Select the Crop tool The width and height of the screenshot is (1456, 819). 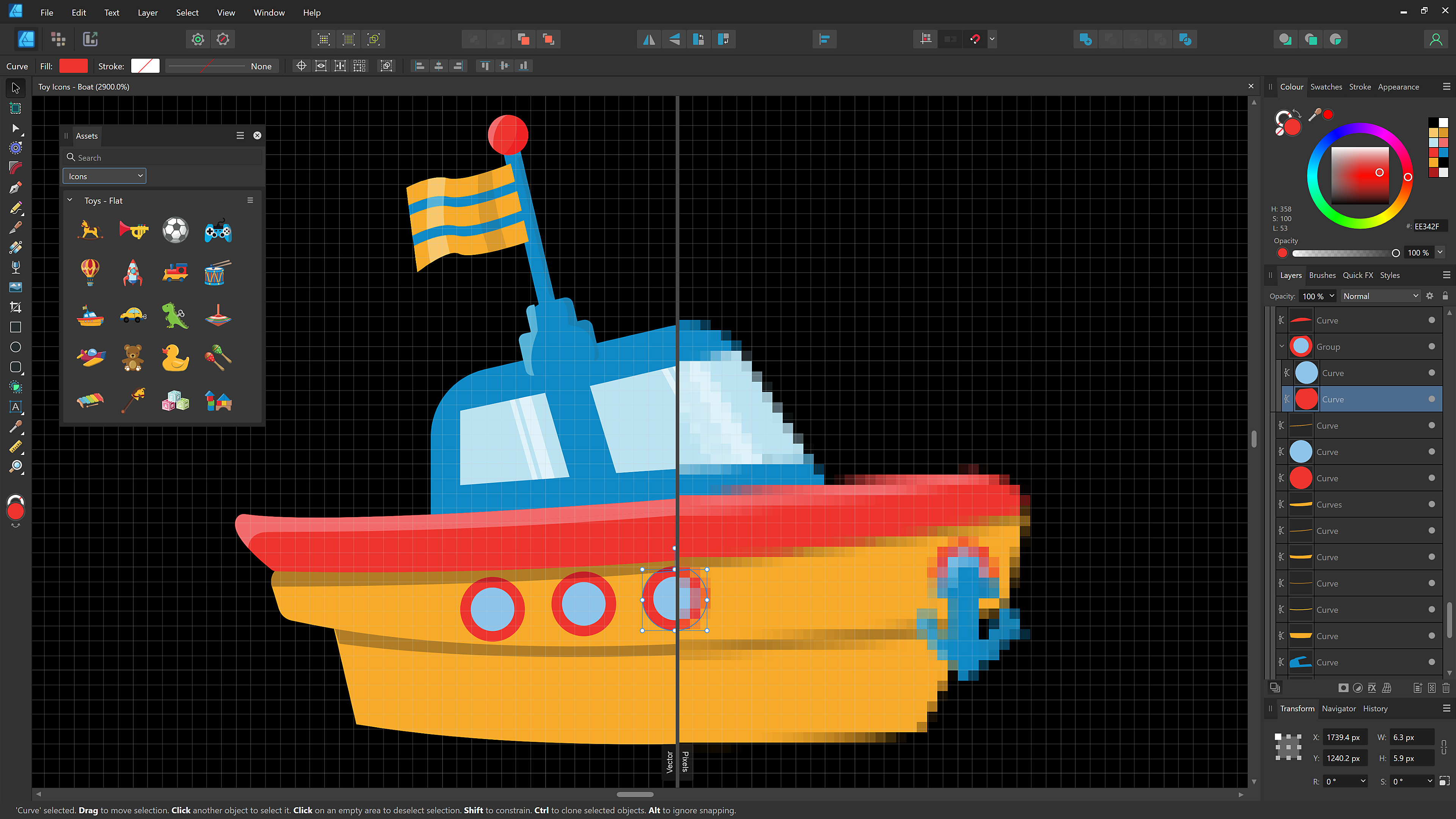tap(16, 308)
